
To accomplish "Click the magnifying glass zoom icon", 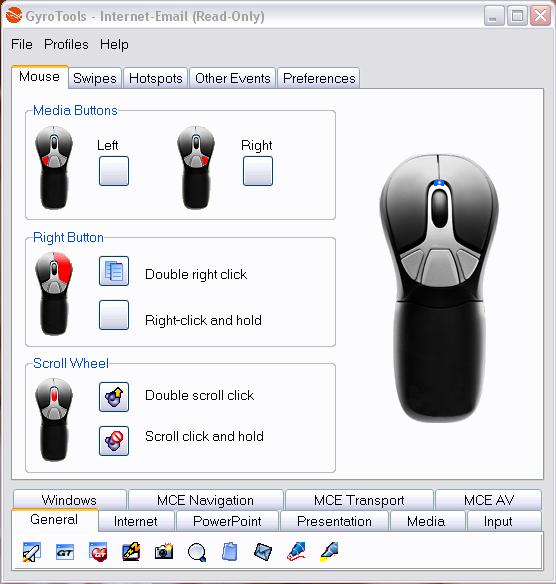I will click(197, 552).
